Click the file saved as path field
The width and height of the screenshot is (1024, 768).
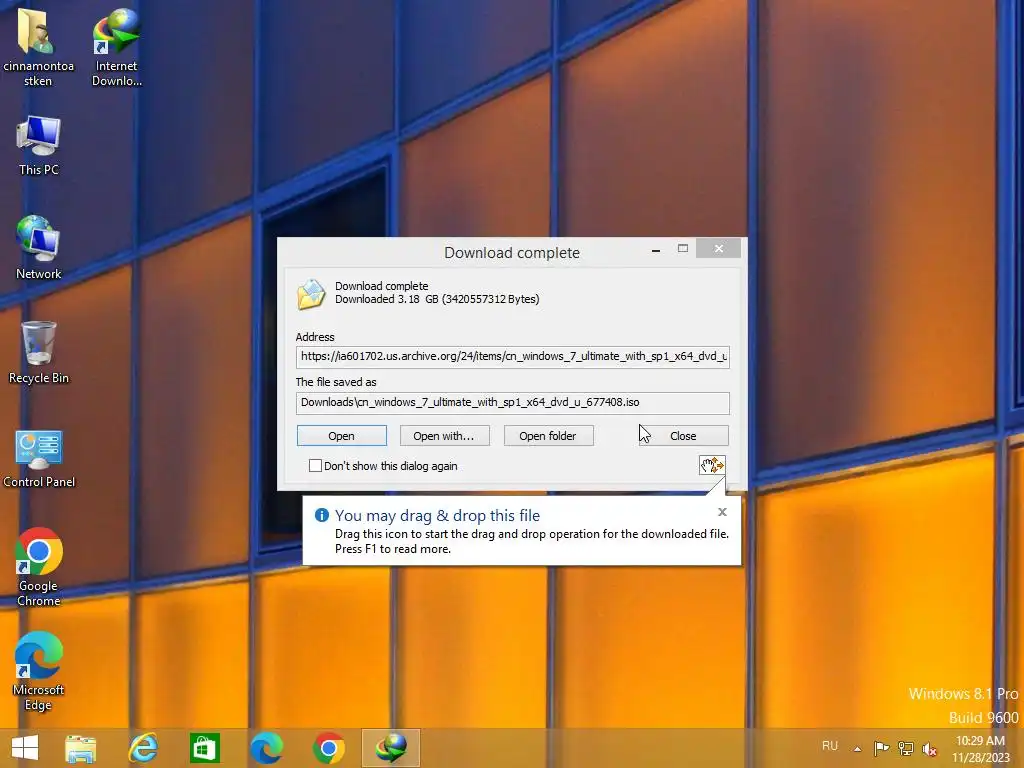click(513, 402)
